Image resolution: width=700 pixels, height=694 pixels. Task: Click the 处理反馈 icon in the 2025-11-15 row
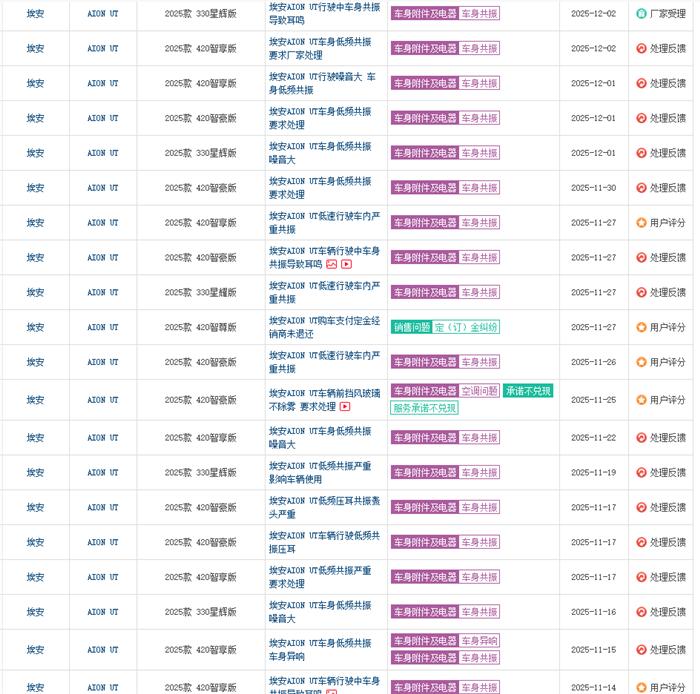641,650
